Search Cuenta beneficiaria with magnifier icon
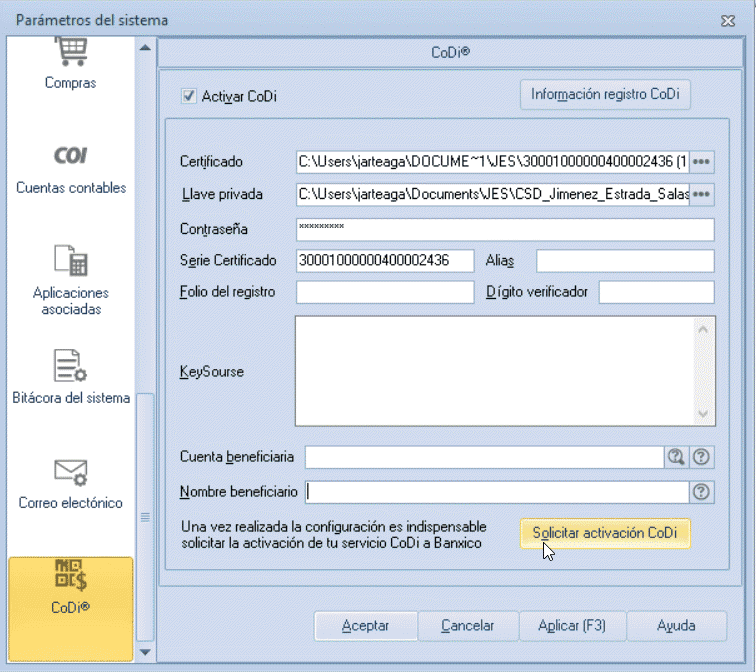This screenshot has width=756, height=672. (676, 457)
